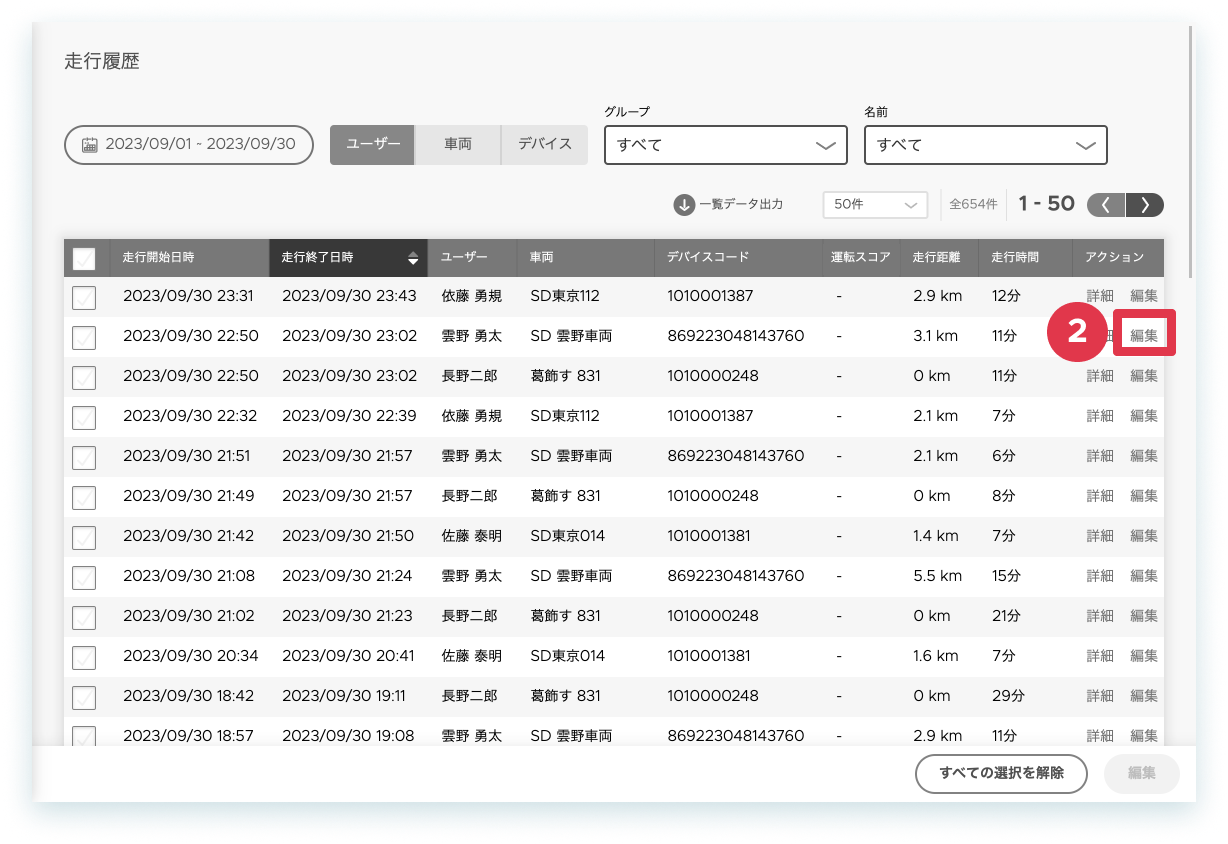This screenshot has height=844, width=1228.
Task: Open 詳細 for the 23:31 依藤 勇規 row
Action: click(x=1100, y=296)
